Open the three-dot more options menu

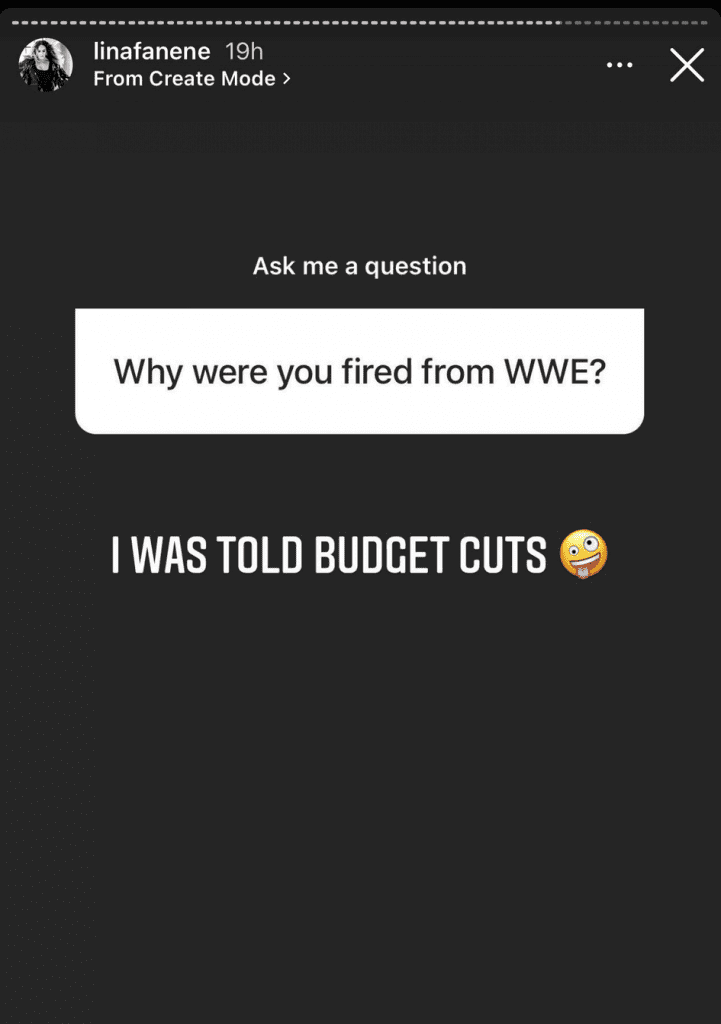tap(619, 65)
